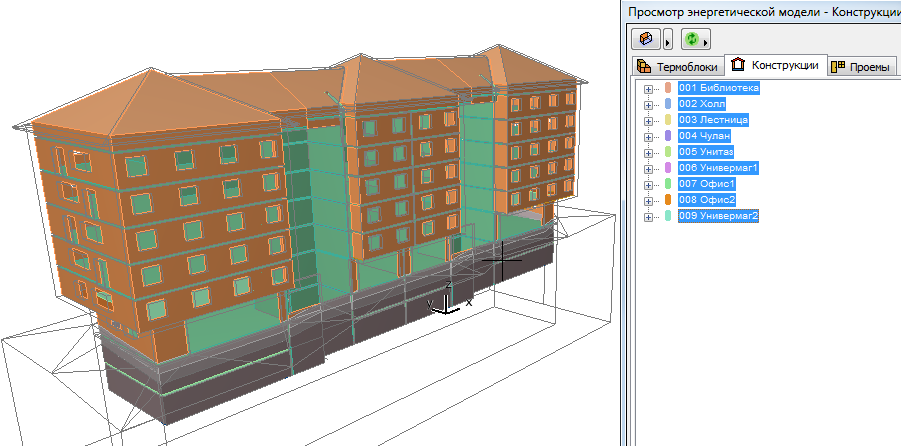Click the yellow swatch of 003 Лестница
The height and width of the screenshot is (446, 901).
point(668,120)
